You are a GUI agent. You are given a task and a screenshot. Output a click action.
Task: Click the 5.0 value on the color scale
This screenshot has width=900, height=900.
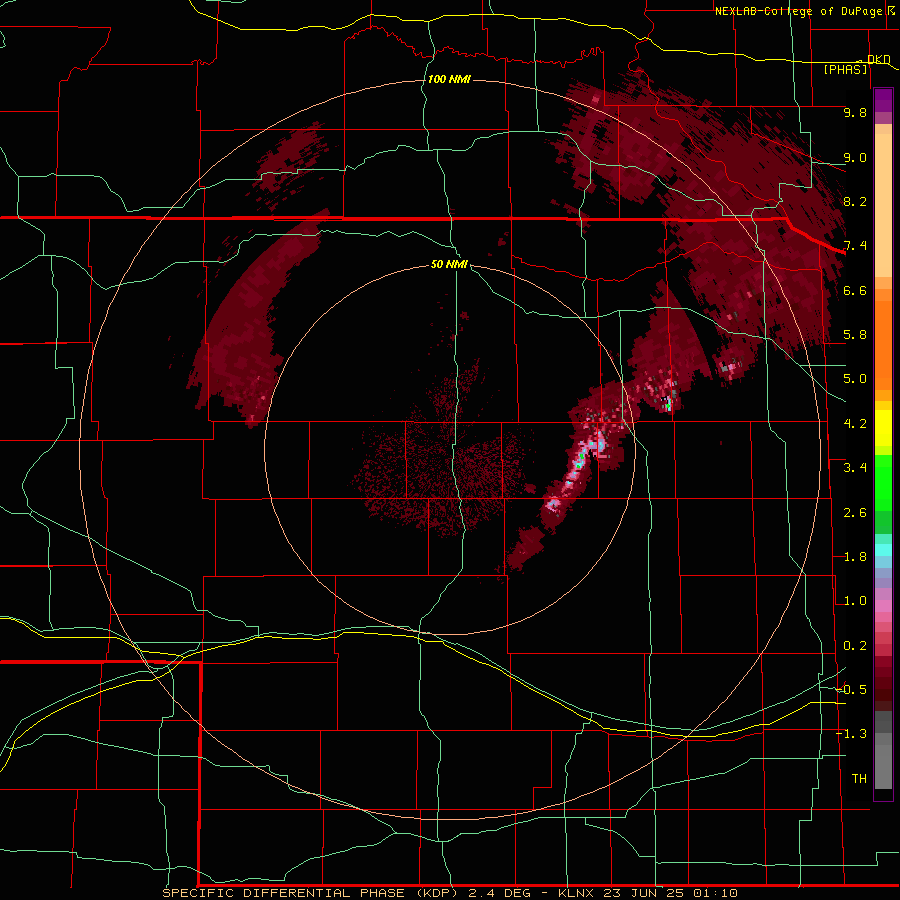tap(855, 379)
